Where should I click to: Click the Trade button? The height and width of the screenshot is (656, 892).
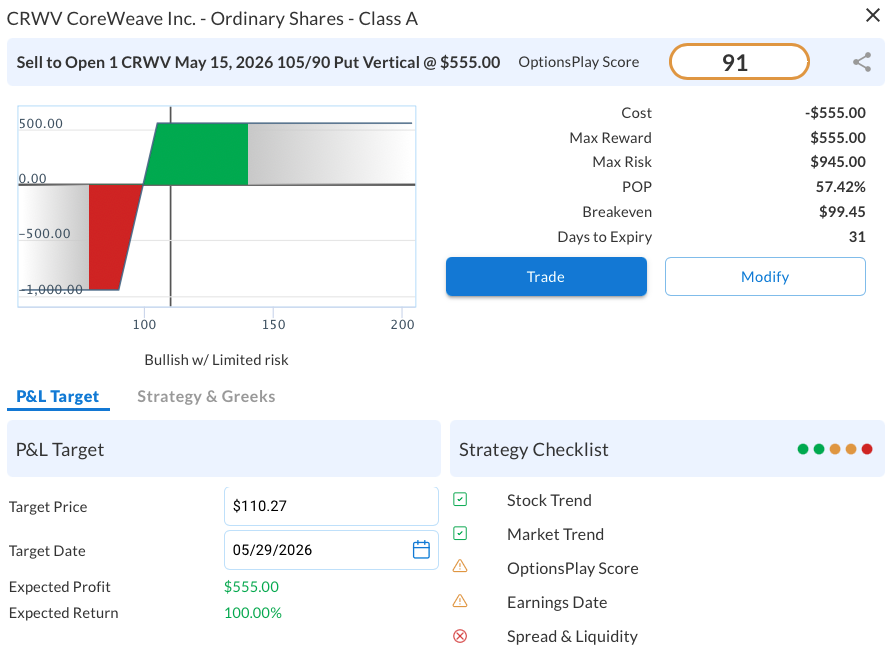pos(546,277)
